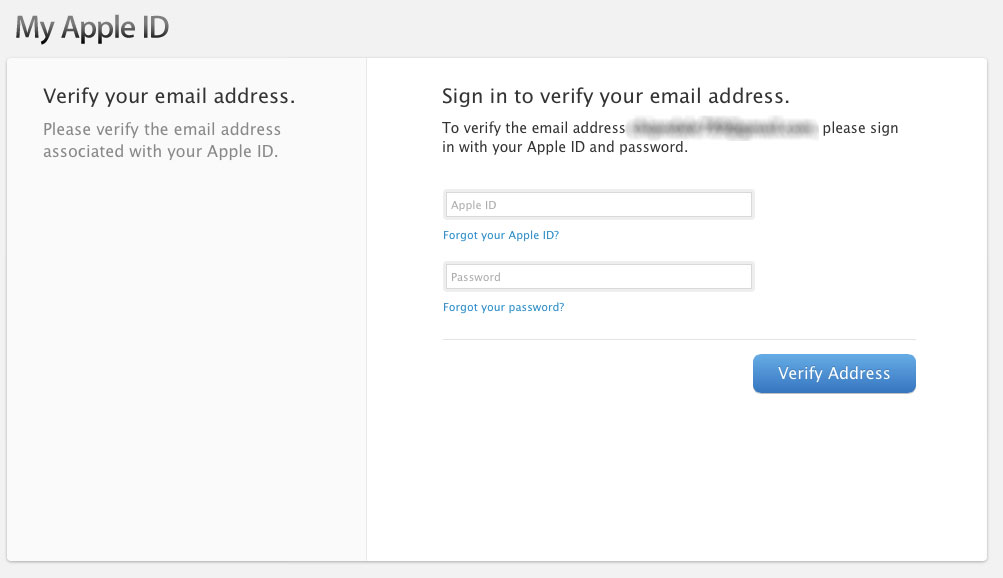Screen dimensions: 1003x578
Task: Click the 'Please verify the email address' line
Action: 162,130
